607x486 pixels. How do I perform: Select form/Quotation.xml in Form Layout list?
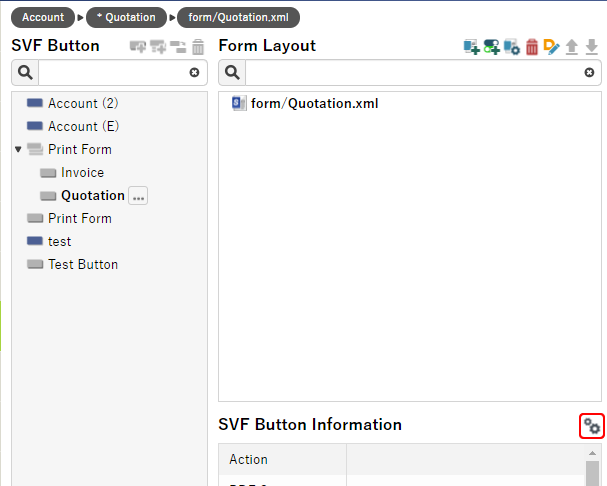[314, 103]
